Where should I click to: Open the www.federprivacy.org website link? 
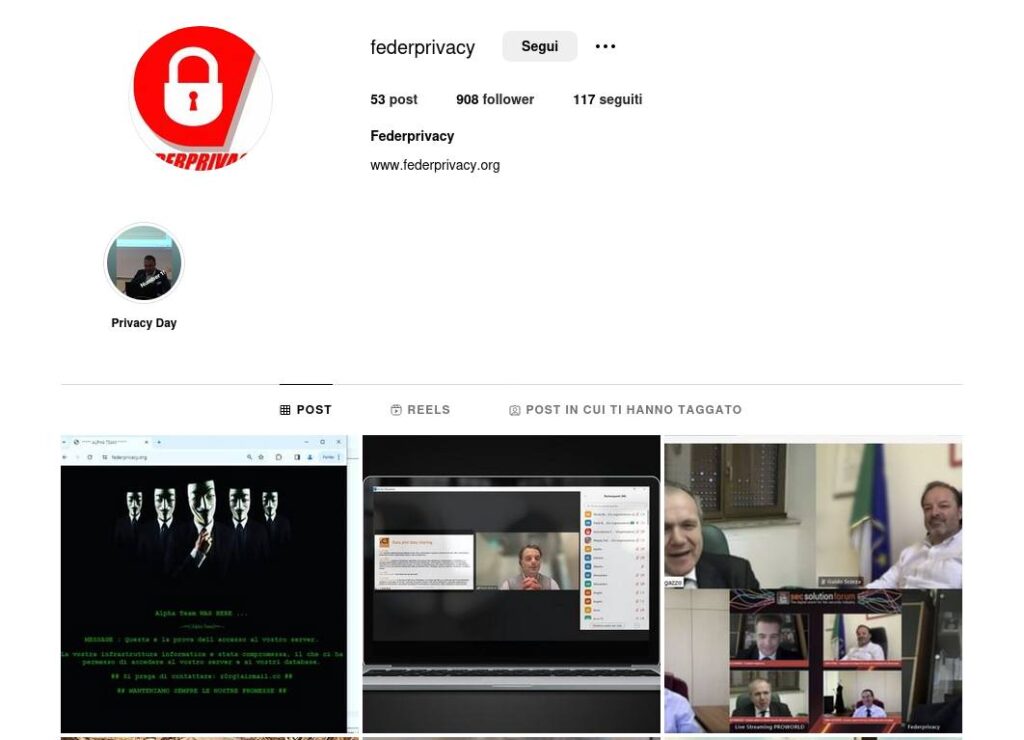(435, 165)
